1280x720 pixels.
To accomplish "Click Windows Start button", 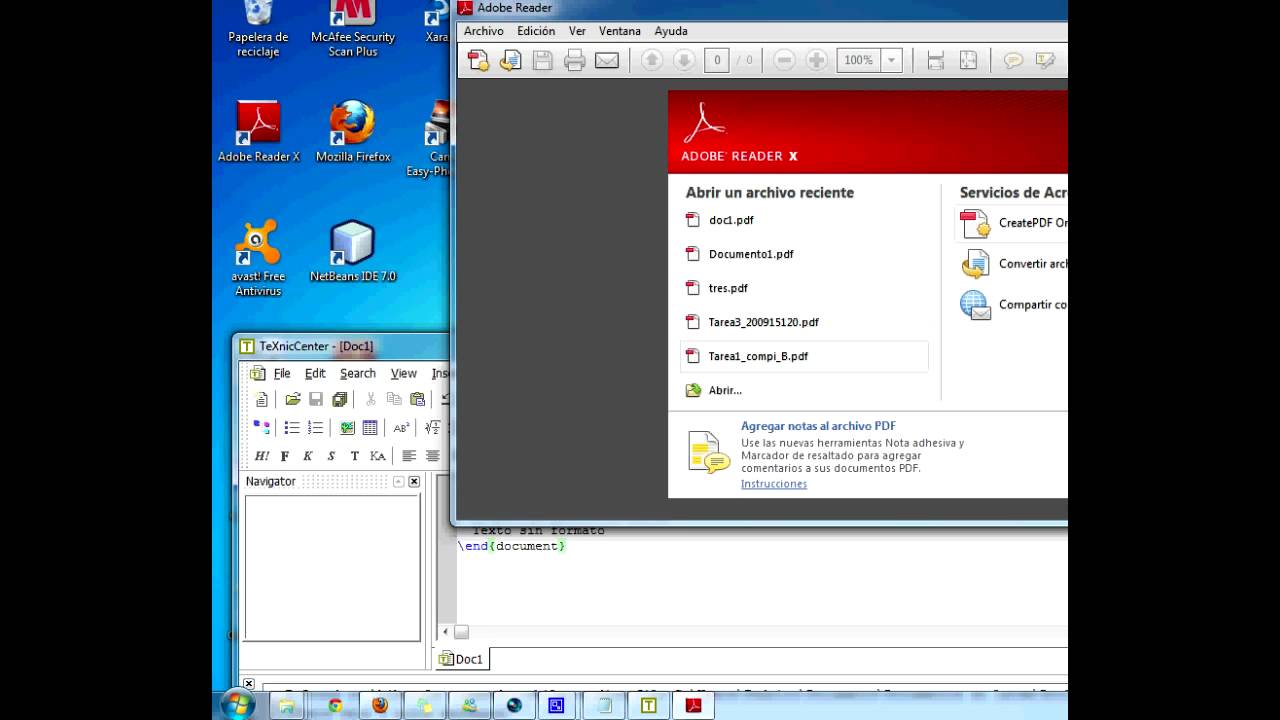I will point(237,705).
